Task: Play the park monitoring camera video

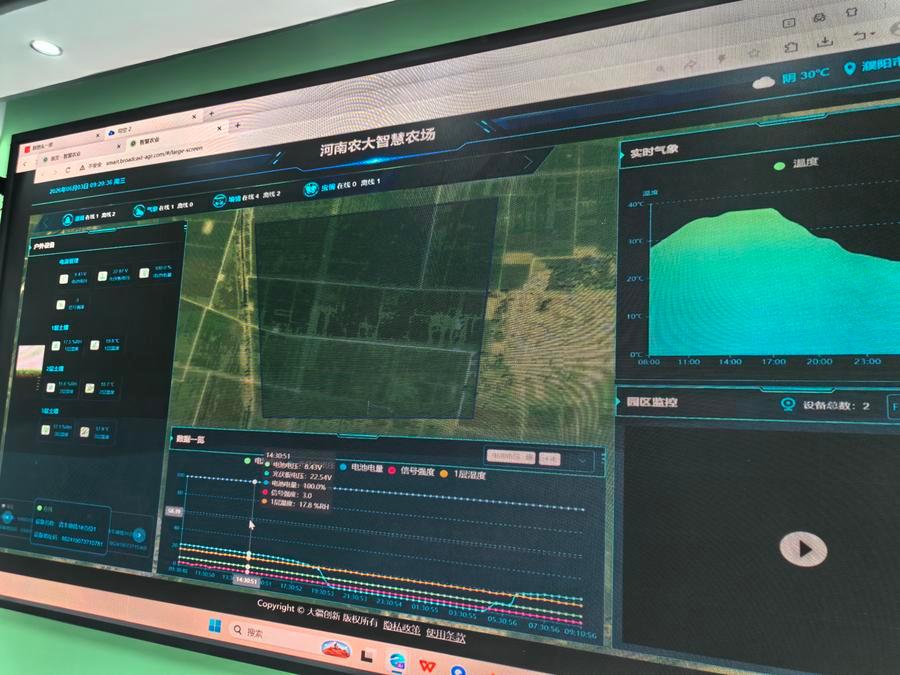Action: click(803, 549)
